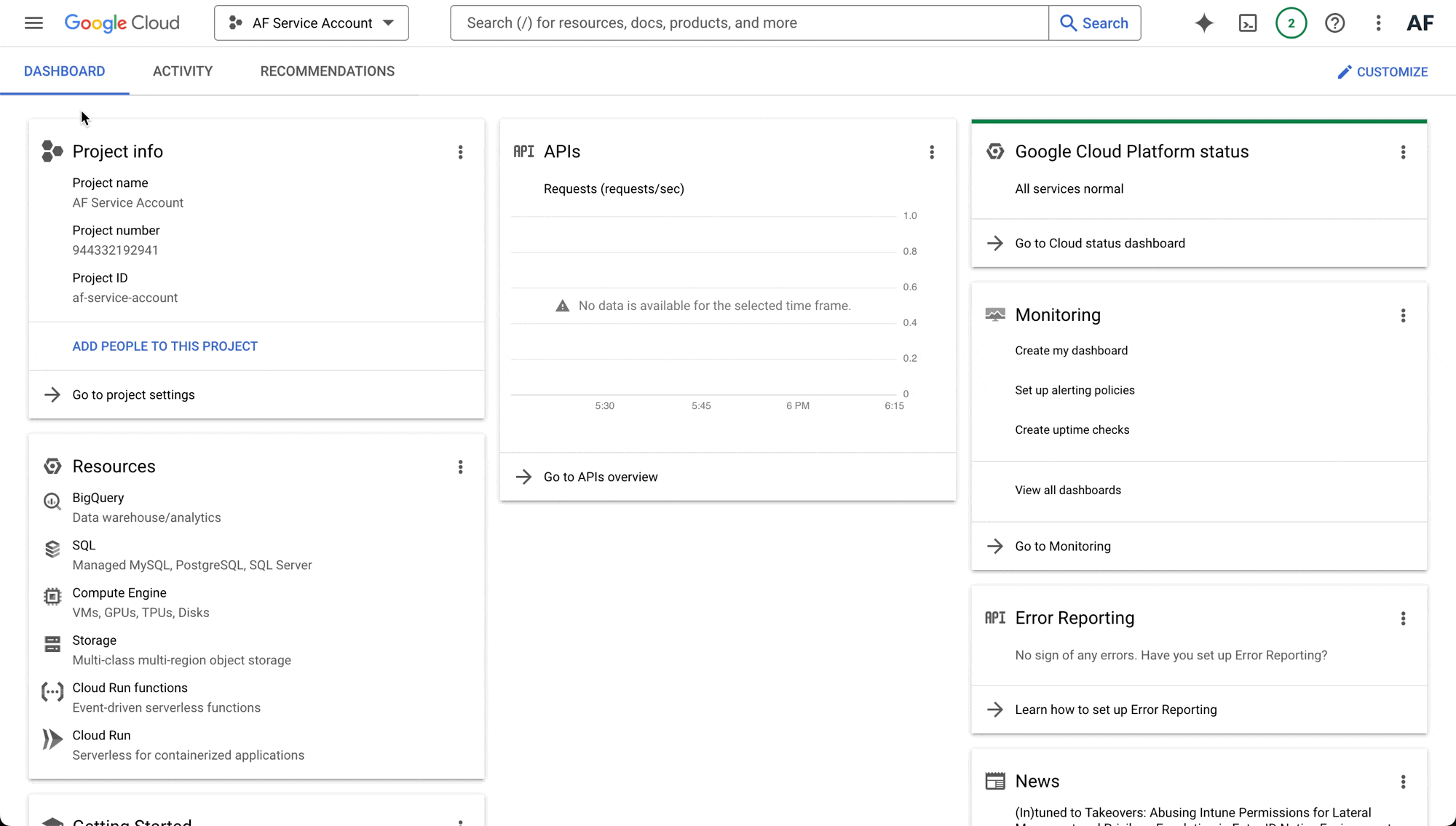Click the no data warning triangle icon

coord(562,306)
